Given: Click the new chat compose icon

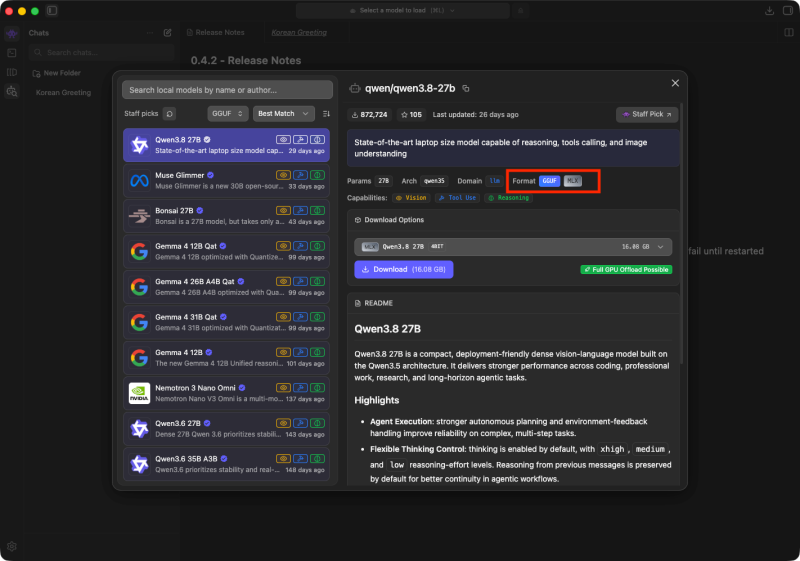Looking at the screenshot, I should [x=167, y=33].
